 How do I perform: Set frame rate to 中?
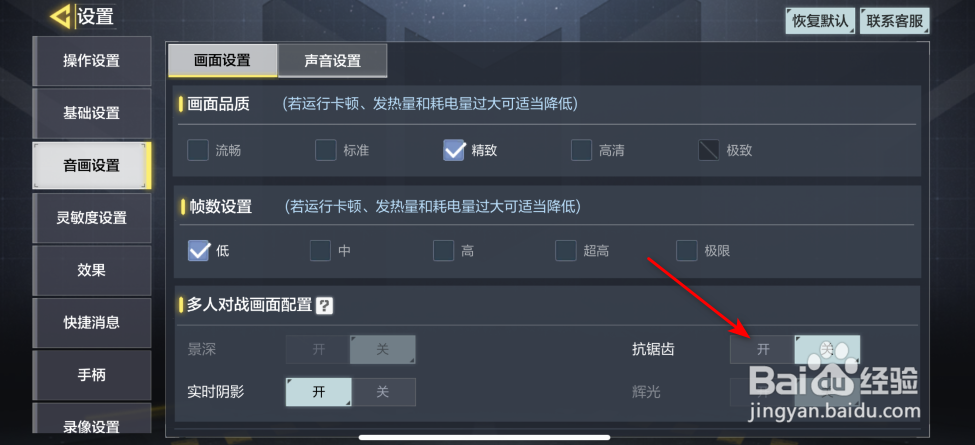[x=320, y=250]
